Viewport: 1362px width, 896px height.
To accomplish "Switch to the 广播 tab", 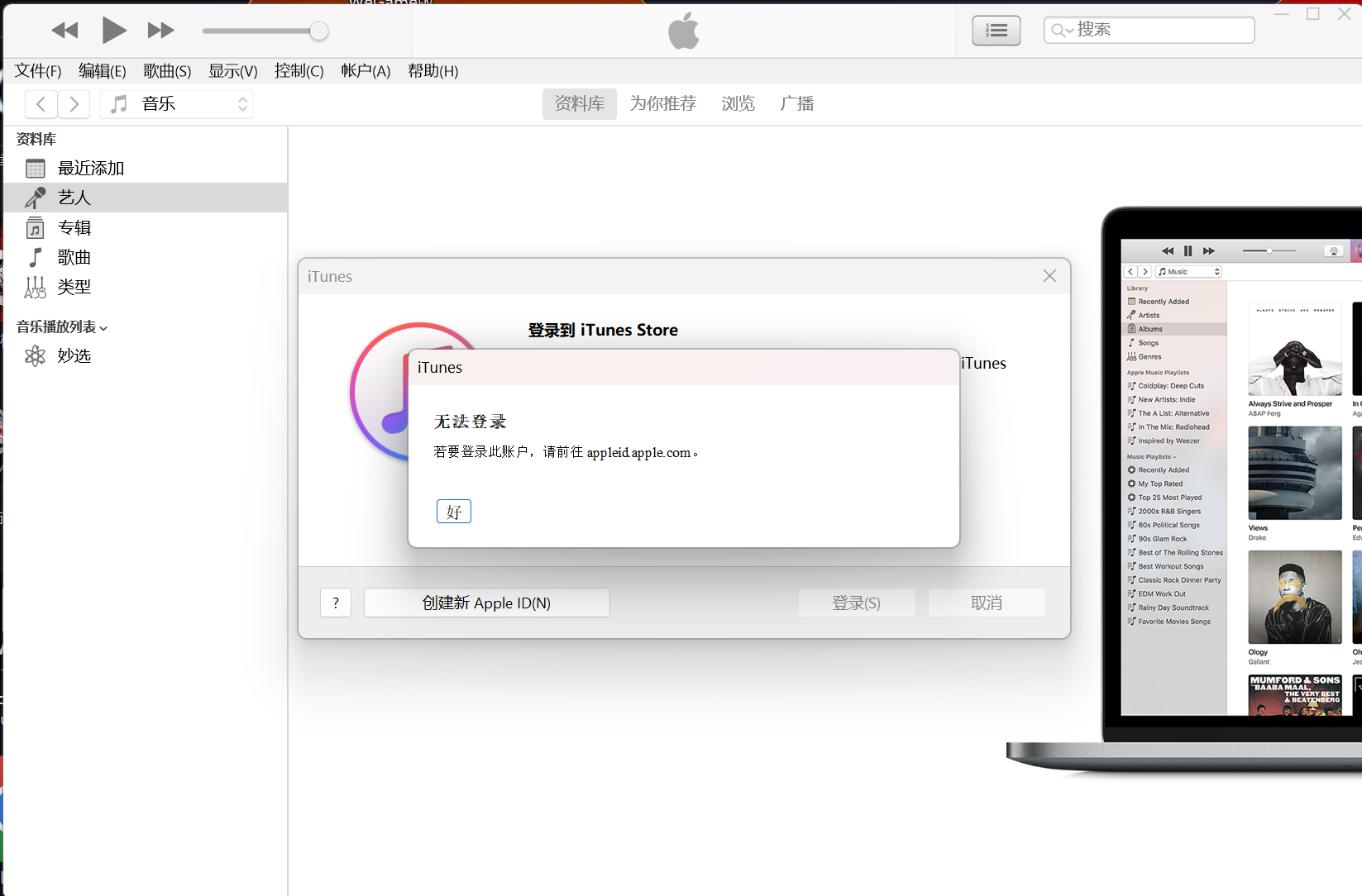I will coord(797,104).
